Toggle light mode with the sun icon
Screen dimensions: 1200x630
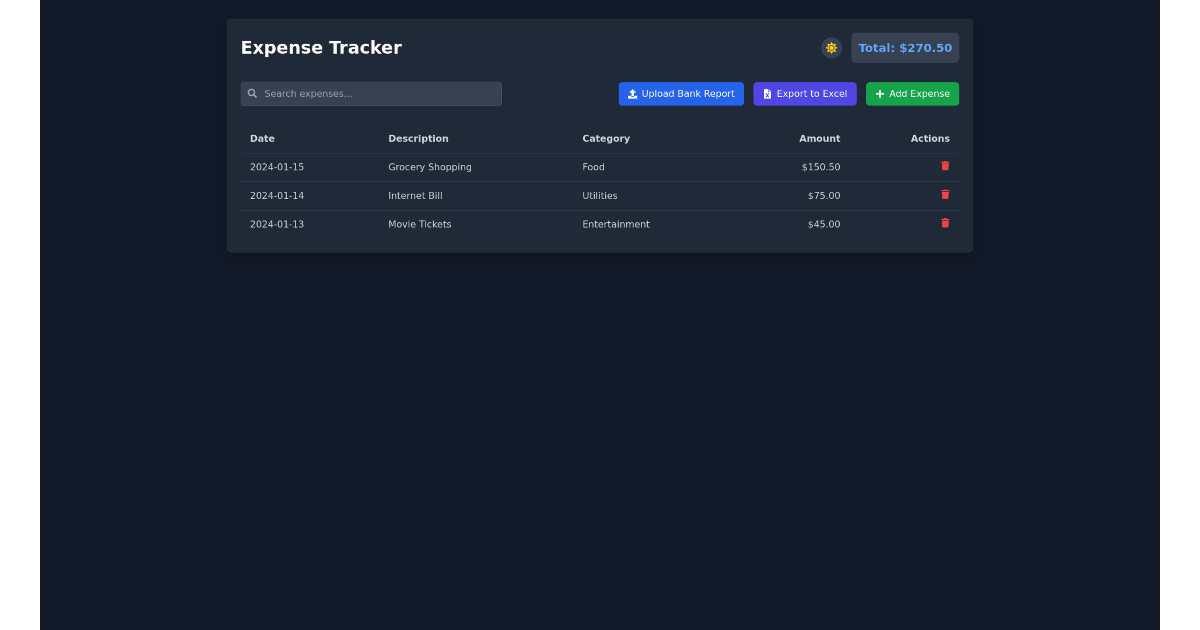tap(831, 47)
